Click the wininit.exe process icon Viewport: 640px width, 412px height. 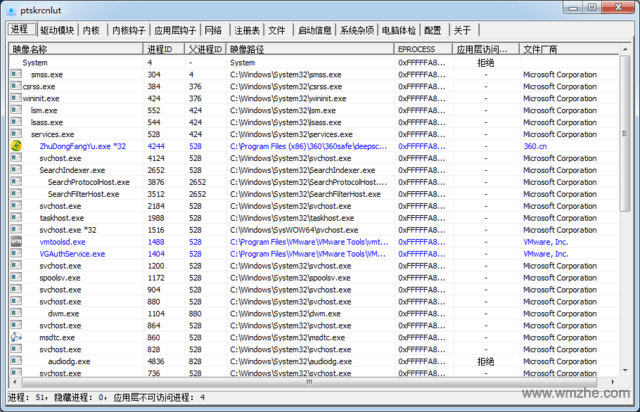[16, 98]
